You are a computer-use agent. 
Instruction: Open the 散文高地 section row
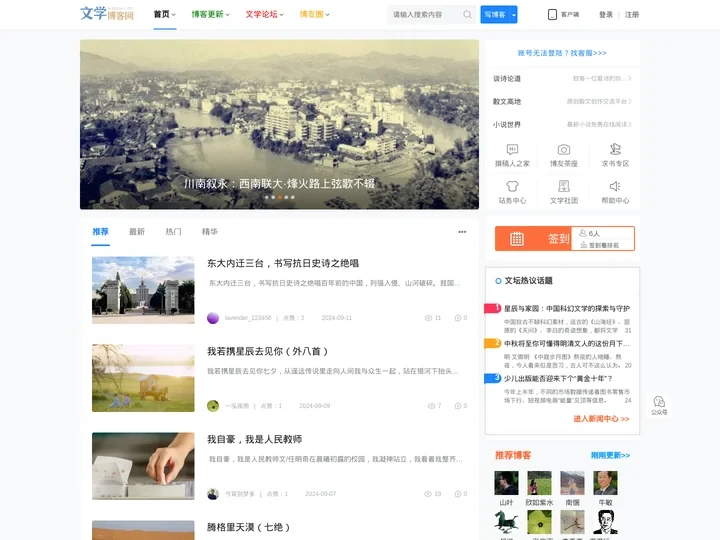click(562, 101)
